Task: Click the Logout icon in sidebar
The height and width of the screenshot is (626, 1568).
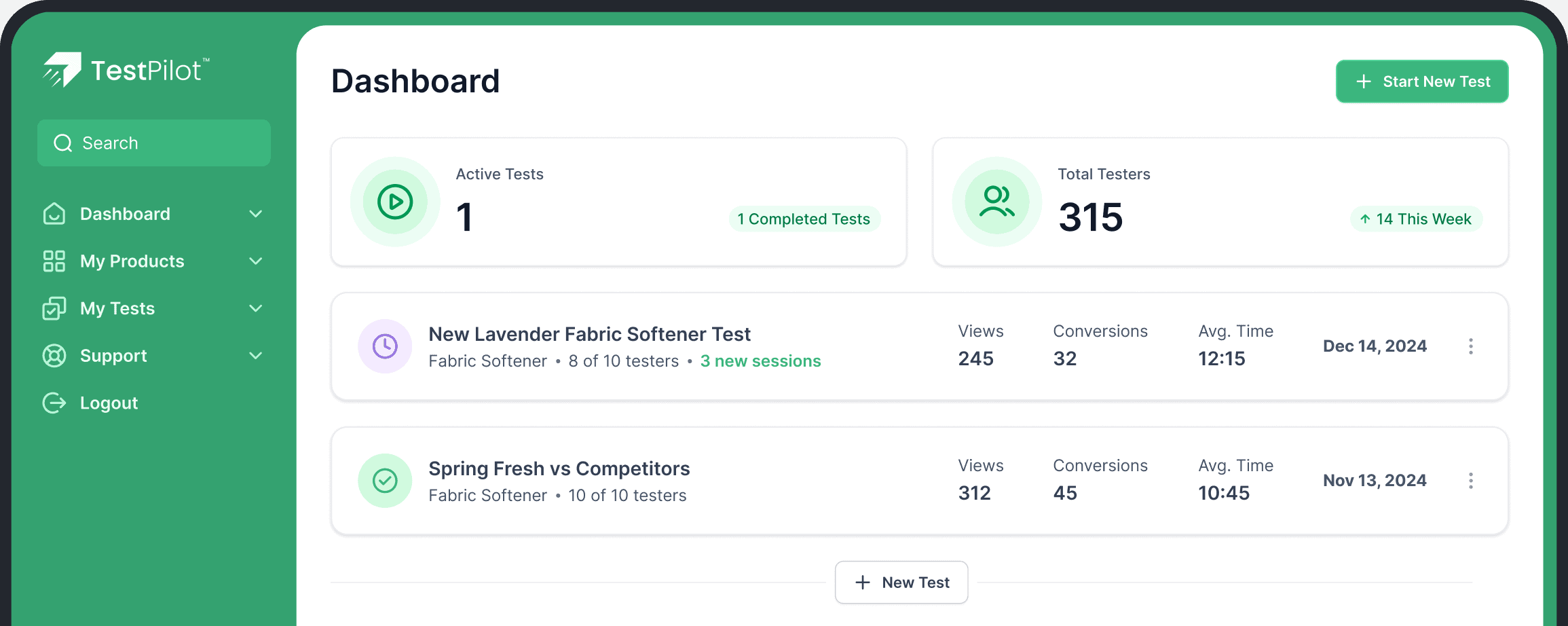Action: click(54, 403)
